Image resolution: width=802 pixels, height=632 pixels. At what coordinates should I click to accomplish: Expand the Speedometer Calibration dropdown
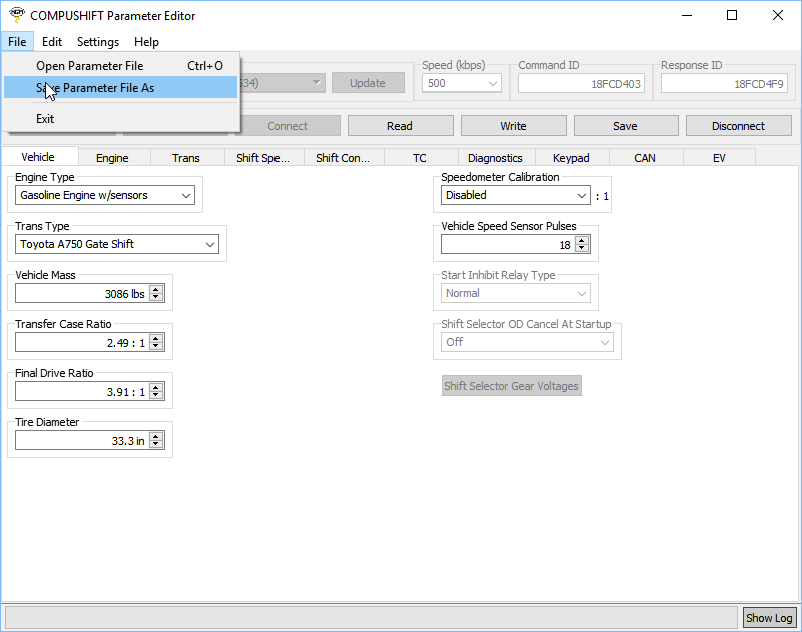515,196
